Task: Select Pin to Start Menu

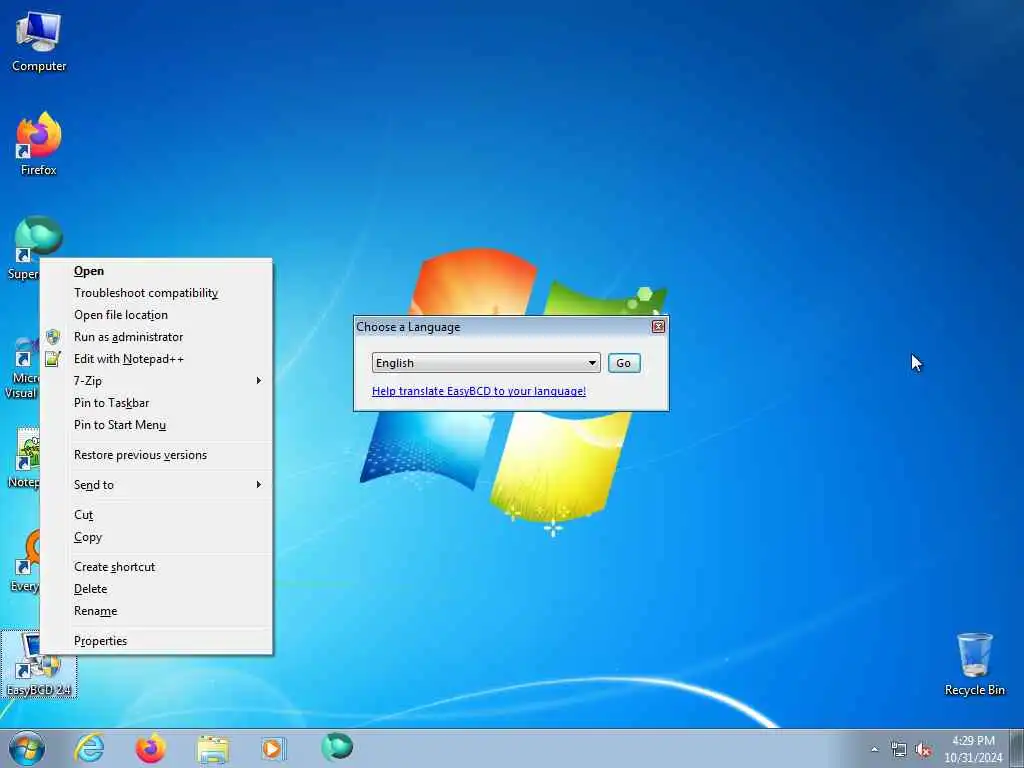Action: click(x=156, y=424)
